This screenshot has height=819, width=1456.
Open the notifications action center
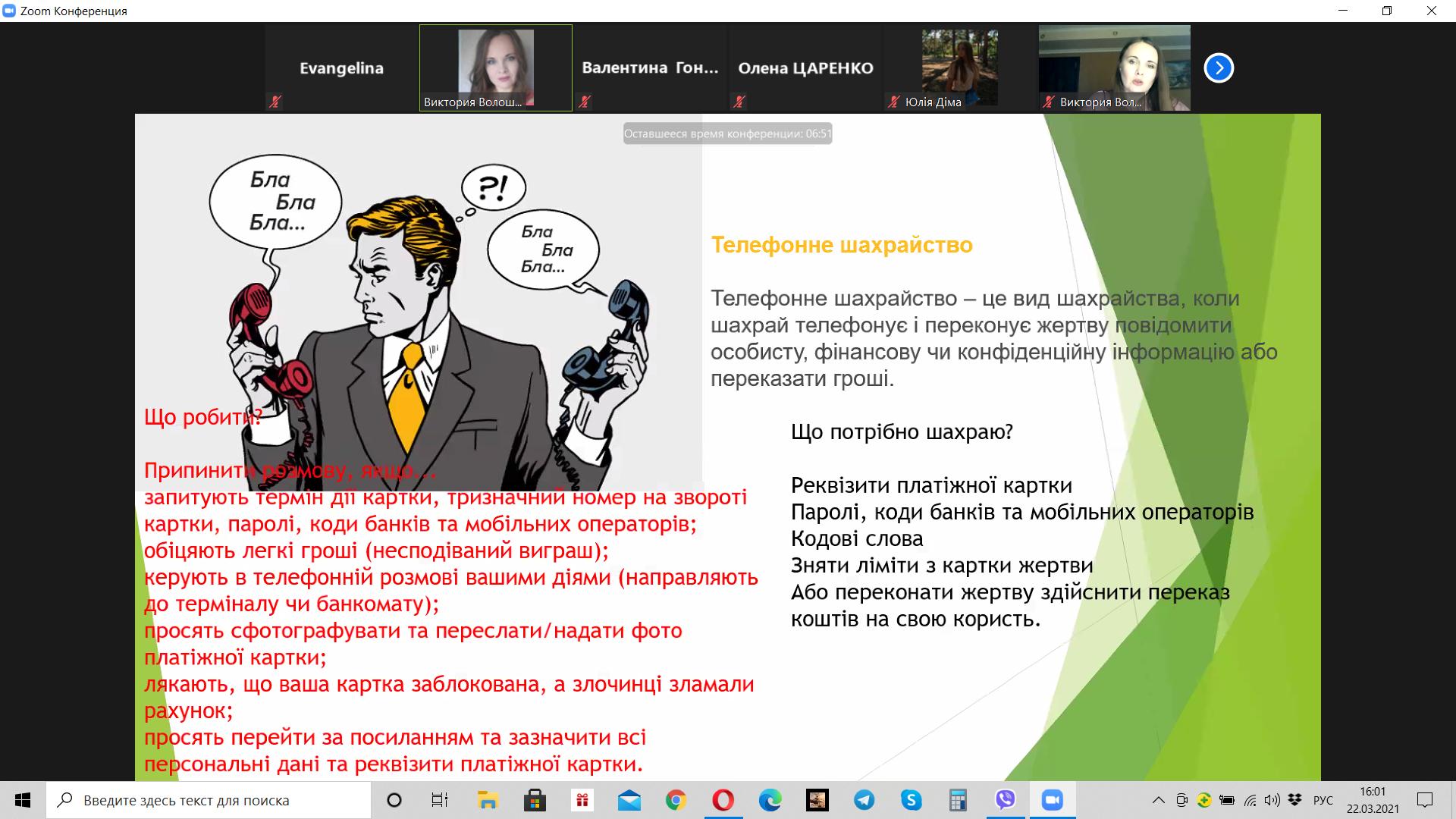point(1425,800)
